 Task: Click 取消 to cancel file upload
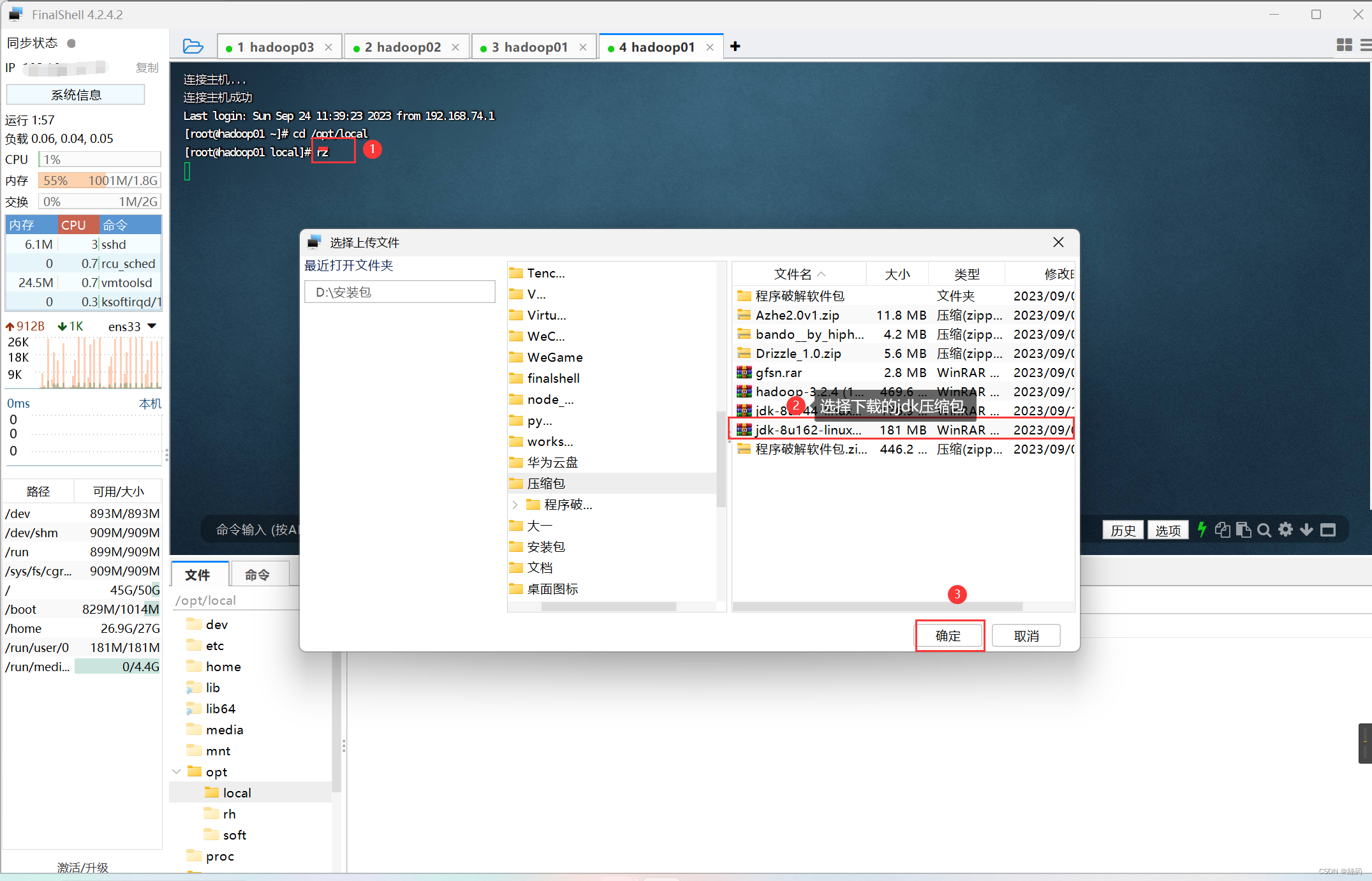(x=1028, y=635)
